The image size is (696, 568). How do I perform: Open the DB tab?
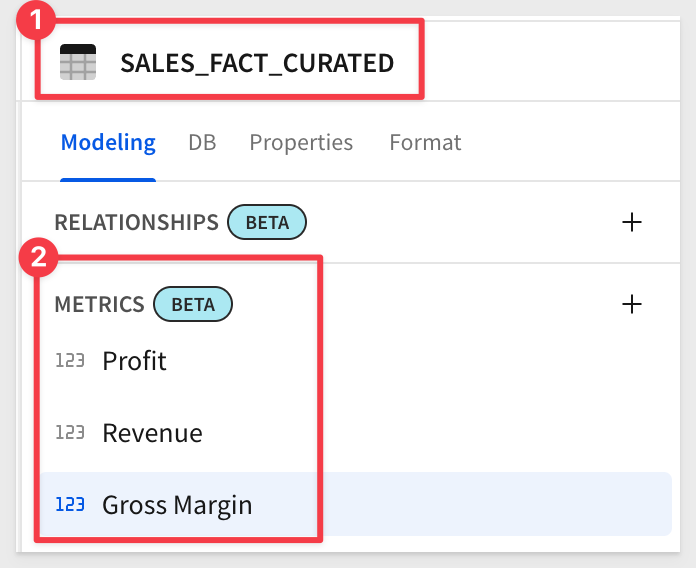click(x=202, y=142)
